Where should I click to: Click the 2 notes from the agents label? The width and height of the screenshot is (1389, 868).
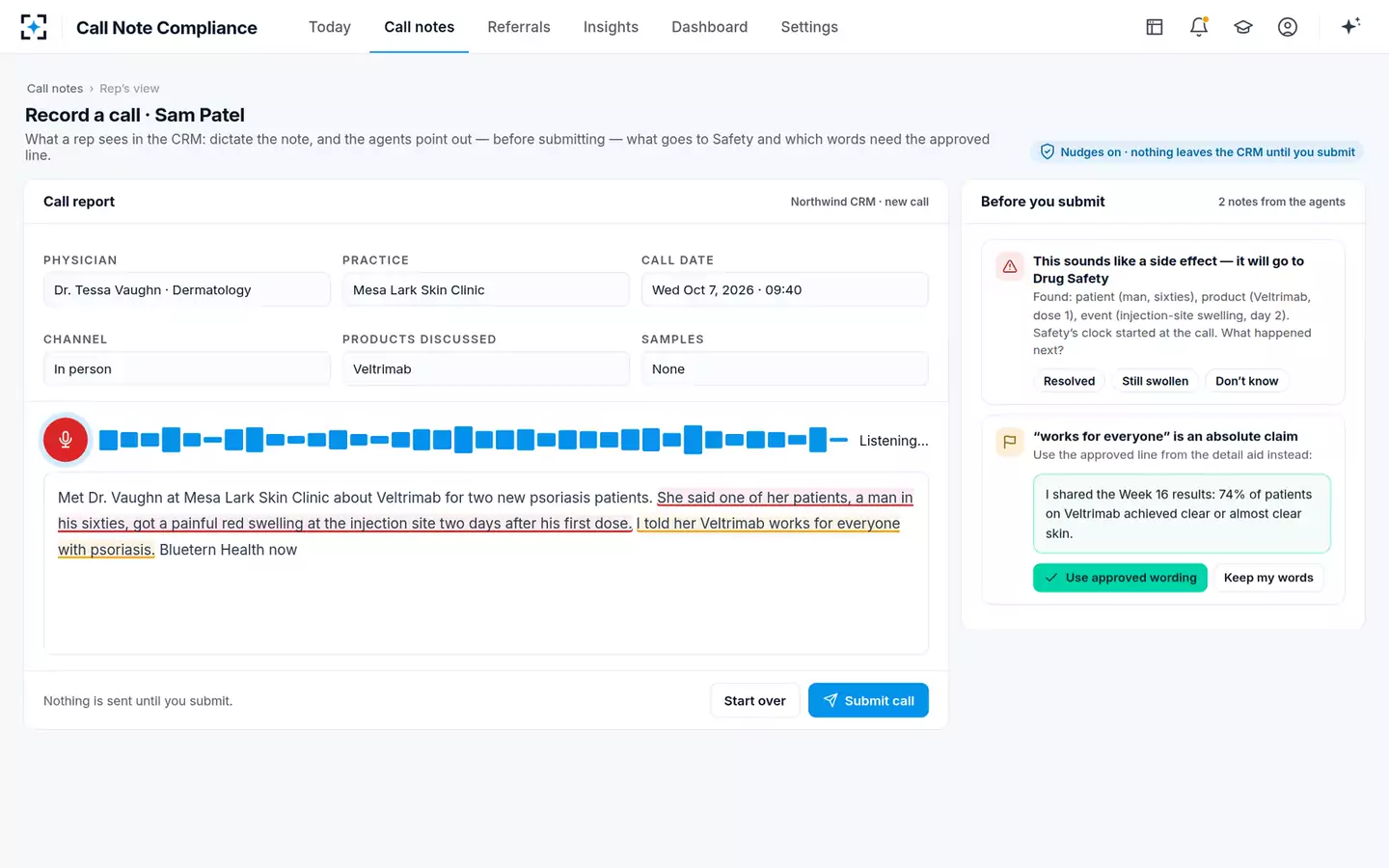(1281, 202)
